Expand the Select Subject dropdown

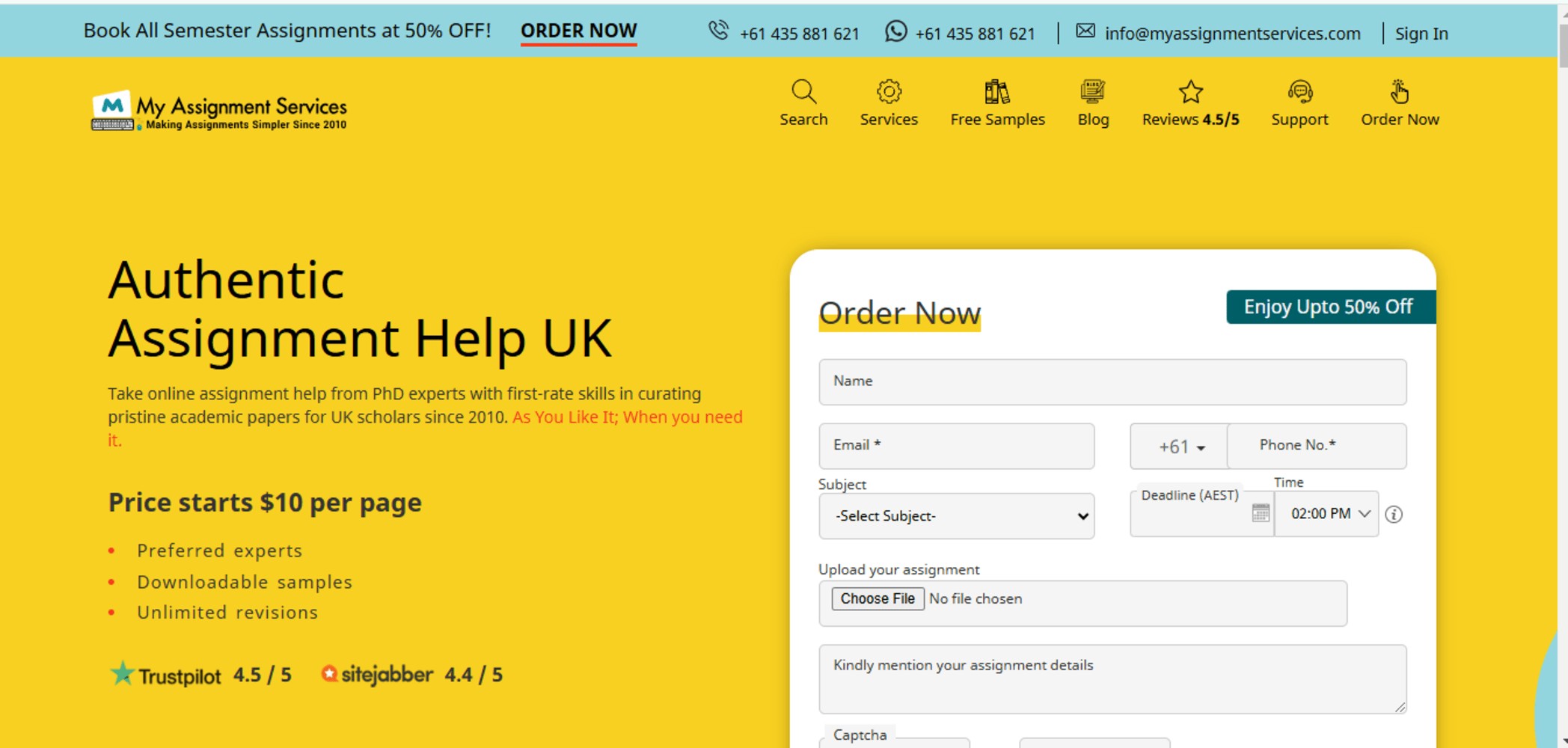956,516
